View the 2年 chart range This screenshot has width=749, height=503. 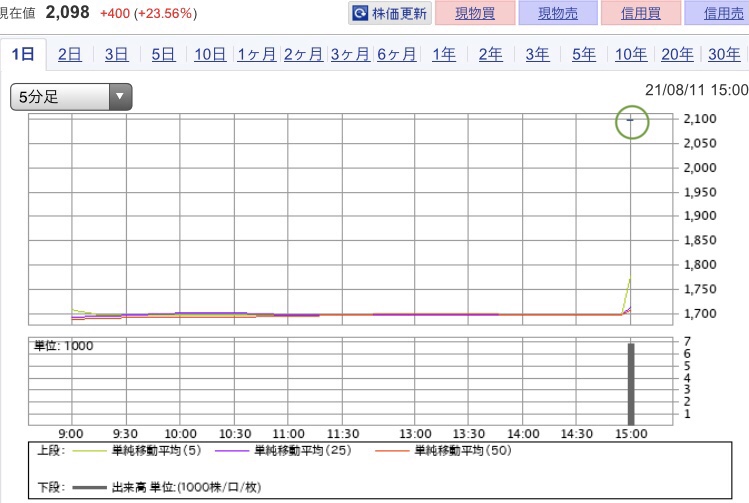491,54
